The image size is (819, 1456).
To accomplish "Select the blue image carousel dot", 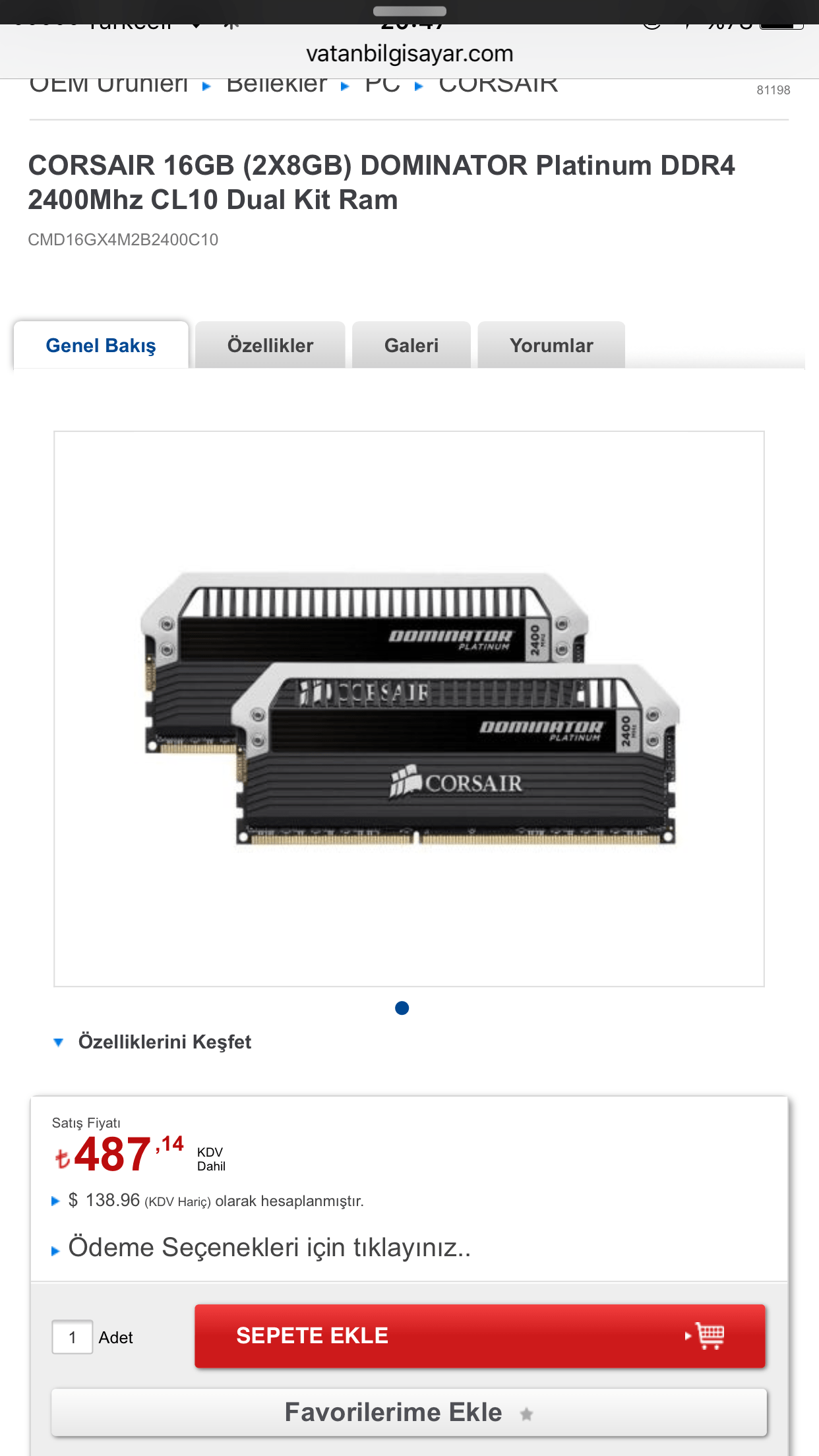I will (402, 1008).
